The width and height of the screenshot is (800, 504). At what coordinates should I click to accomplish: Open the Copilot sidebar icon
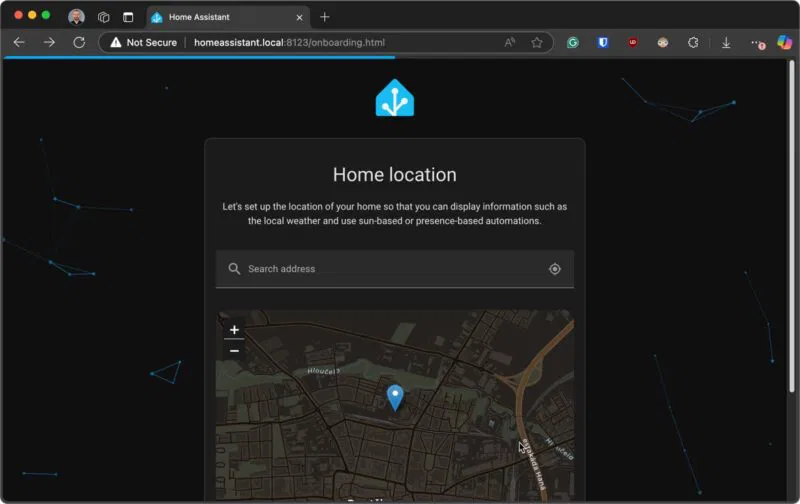784,42
